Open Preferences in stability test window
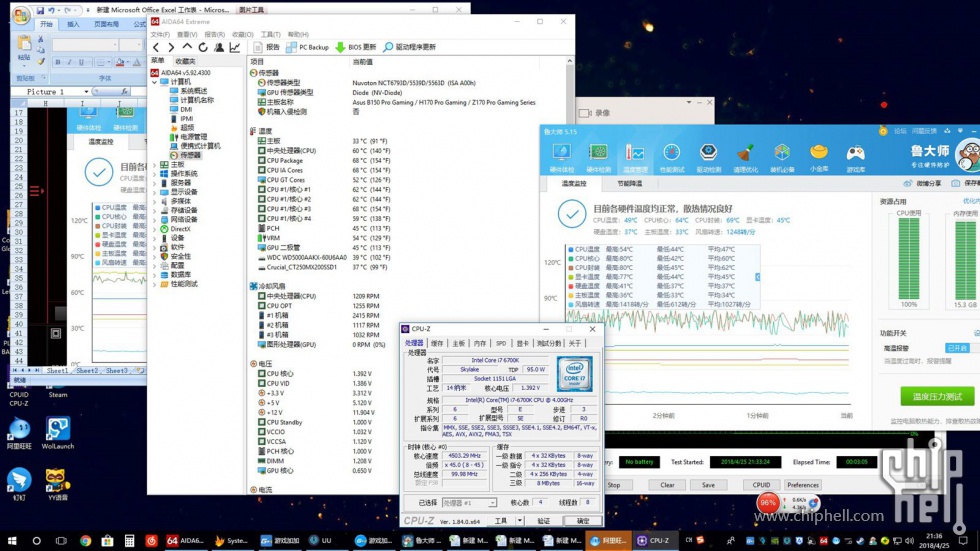The image size is (980, 551). 802,485
